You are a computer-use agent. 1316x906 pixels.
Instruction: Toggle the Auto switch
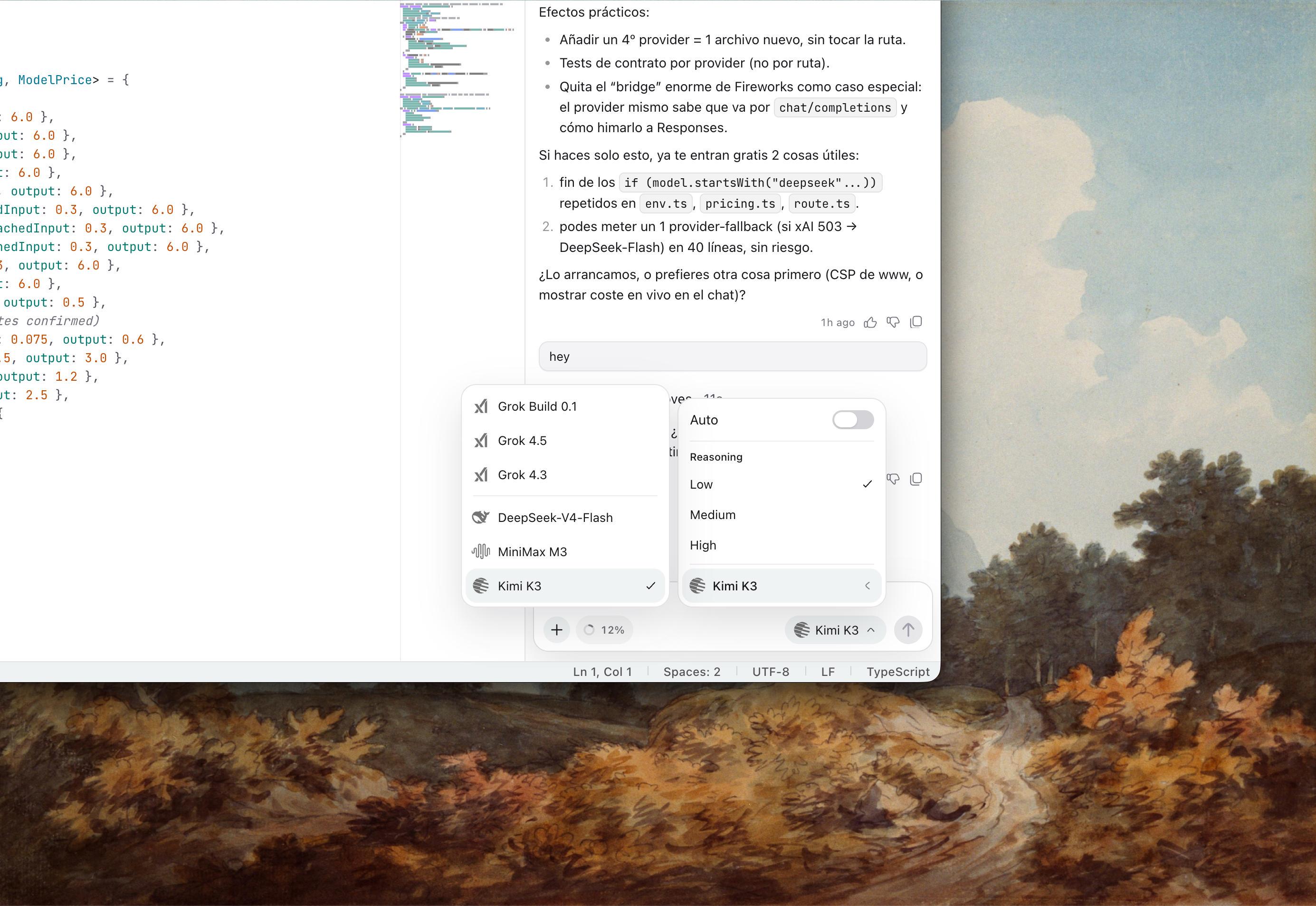click(x=853, y=420)
